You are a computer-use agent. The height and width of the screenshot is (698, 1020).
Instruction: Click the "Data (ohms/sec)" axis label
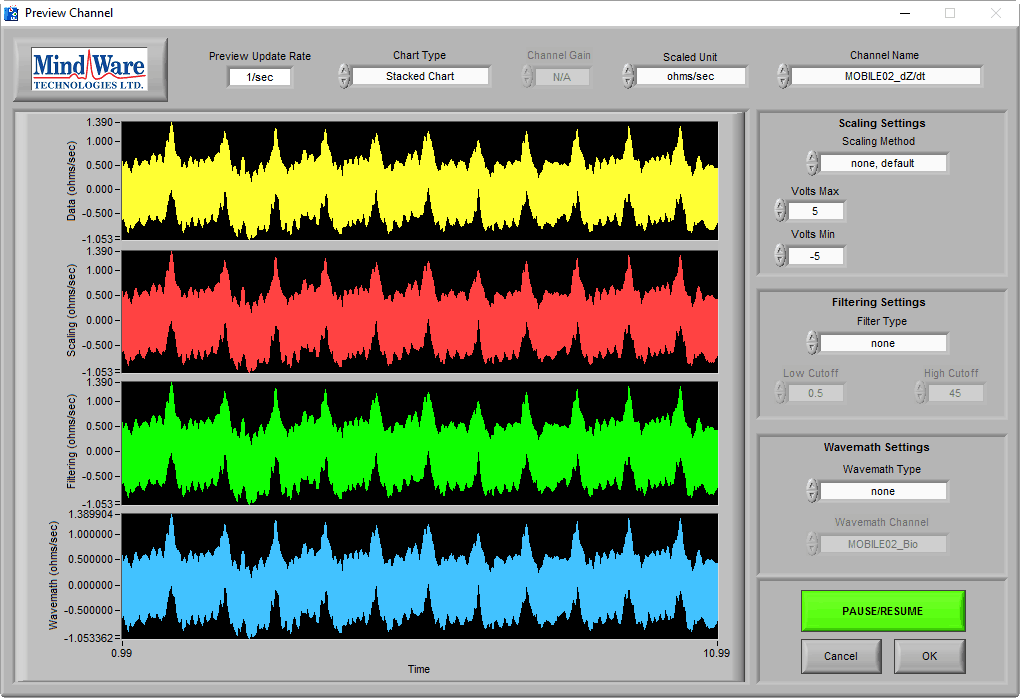coord(72,181)
